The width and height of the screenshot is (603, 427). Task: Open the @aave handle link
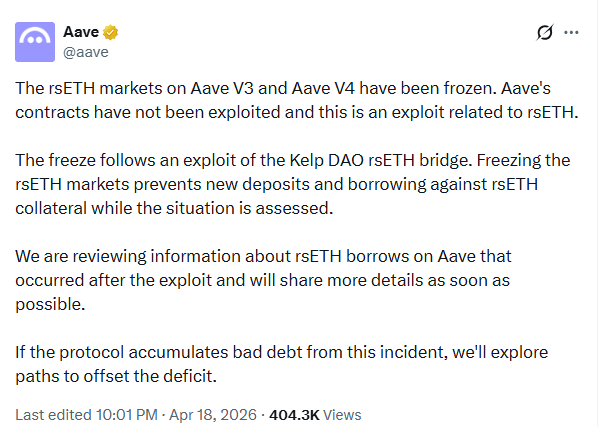click(85, 52)
